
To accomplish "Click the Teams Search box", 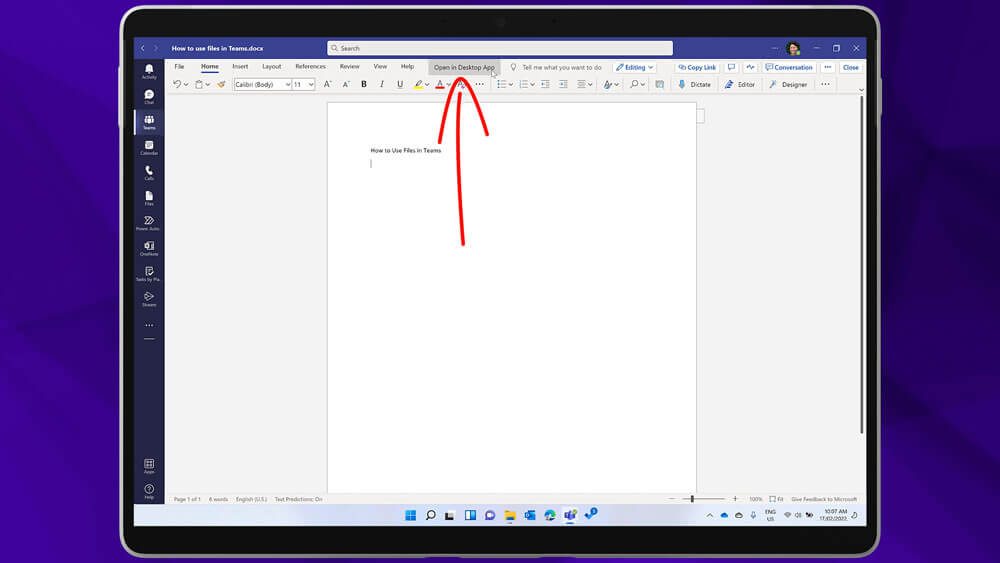I will tap(500, 48).
